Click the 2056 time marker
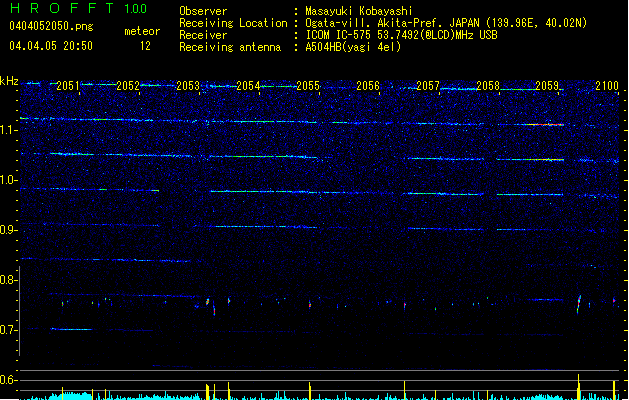 coord(368,85)
